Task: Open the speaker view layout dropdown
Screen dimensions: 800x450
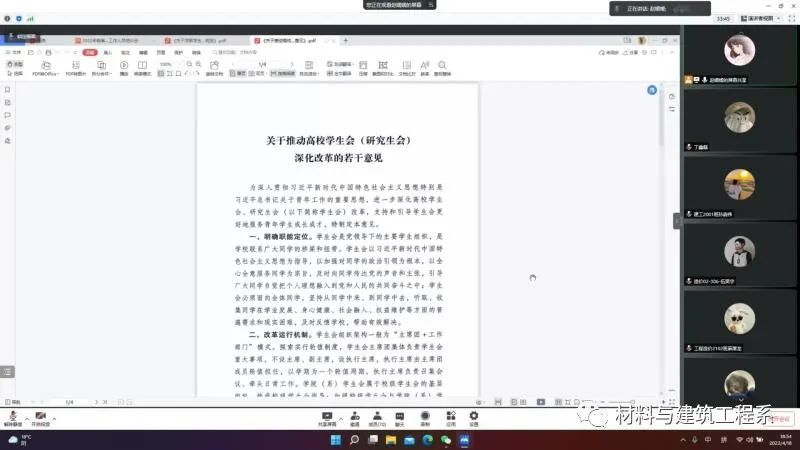Action: (761, 18)
